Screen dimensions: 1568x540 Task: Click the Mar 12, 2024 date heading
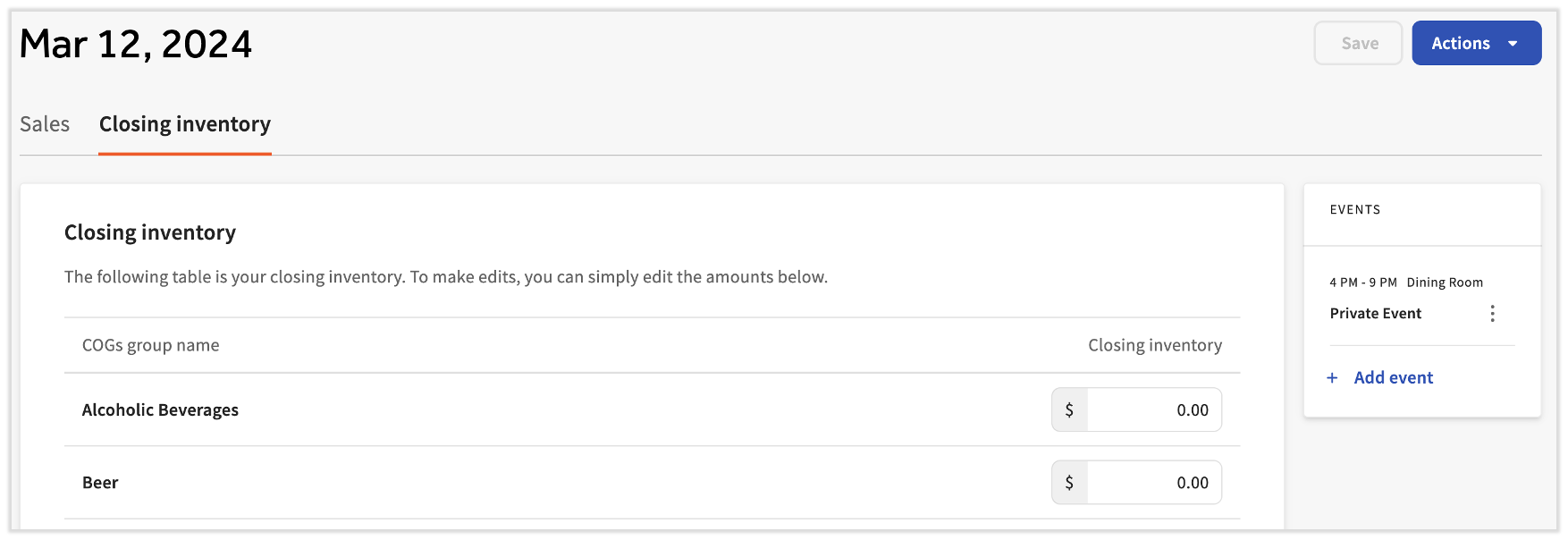(x=136, y=44)
